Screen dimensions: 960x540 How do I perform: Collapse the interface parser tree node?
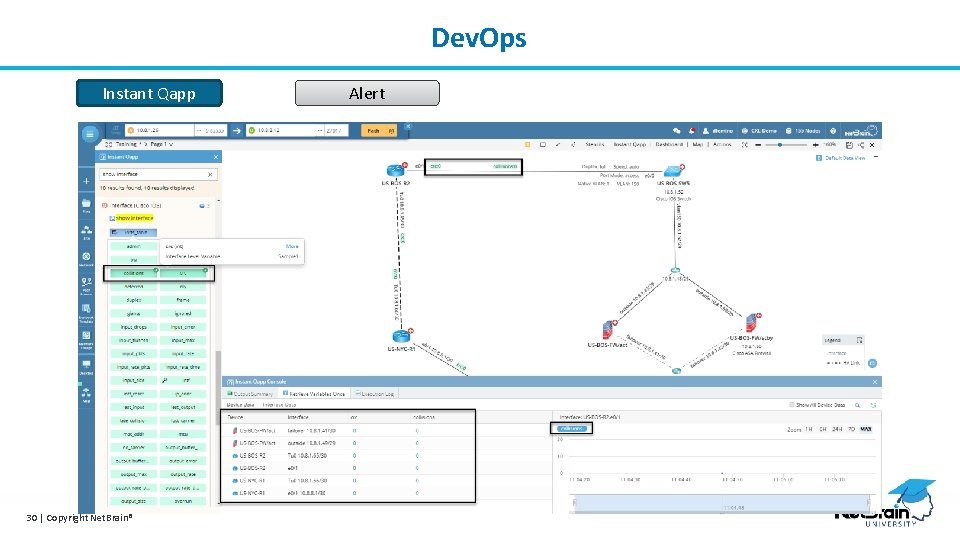[105, 206]
